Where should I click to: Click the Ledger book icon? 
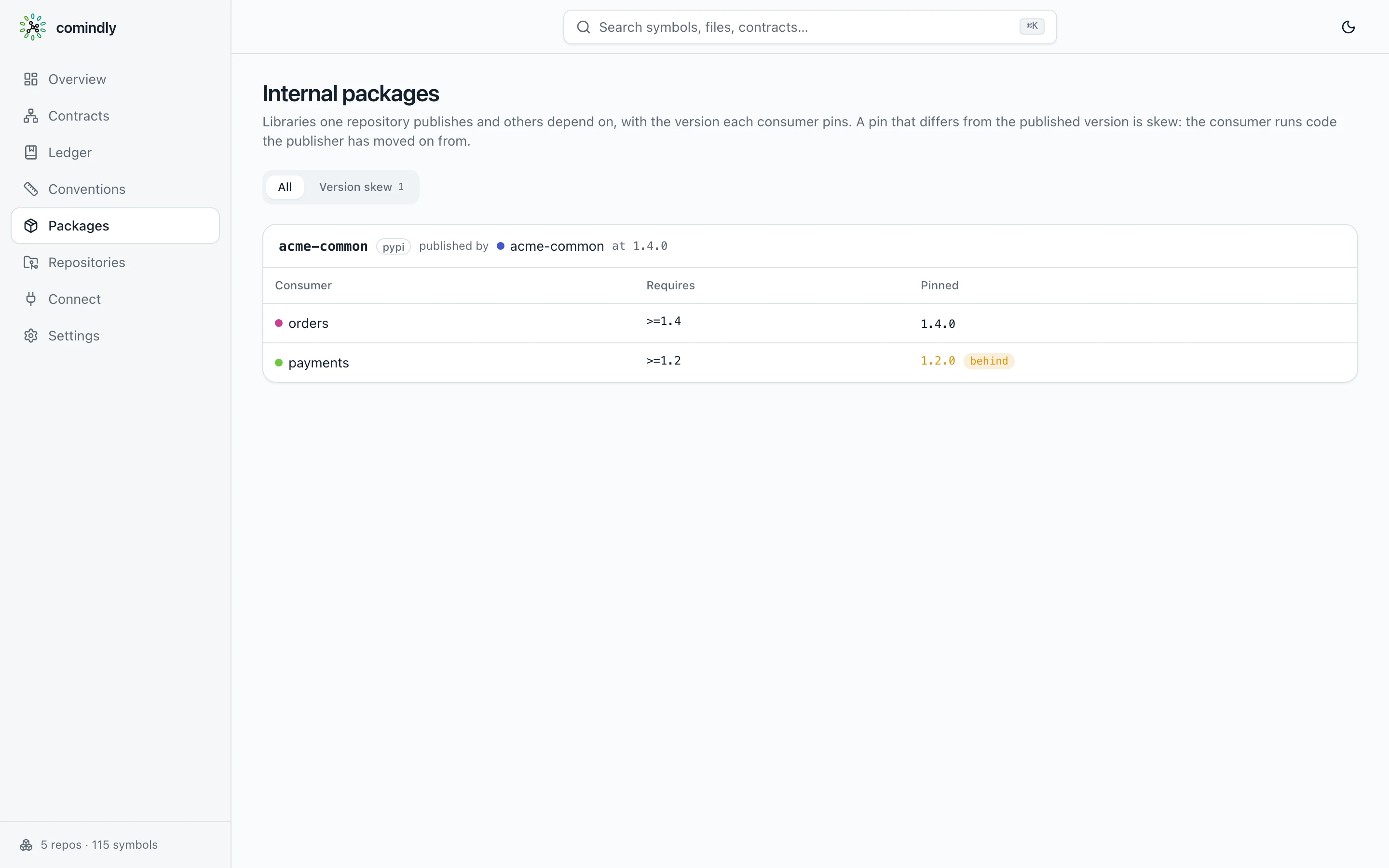coord(31,152)
